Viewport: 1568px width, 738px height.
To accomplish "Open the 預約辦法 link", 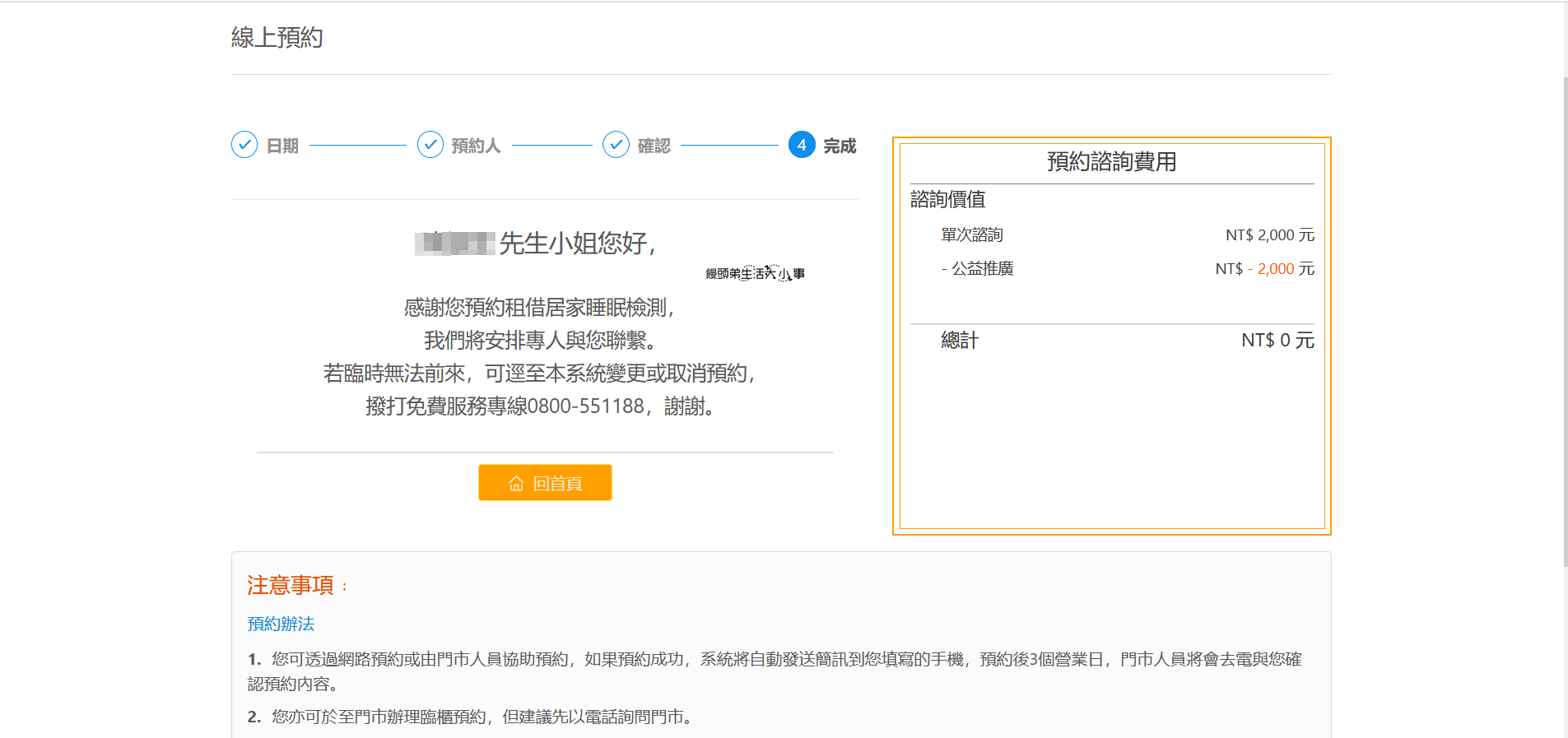I will pyautogui.click(x=281, y=624).
